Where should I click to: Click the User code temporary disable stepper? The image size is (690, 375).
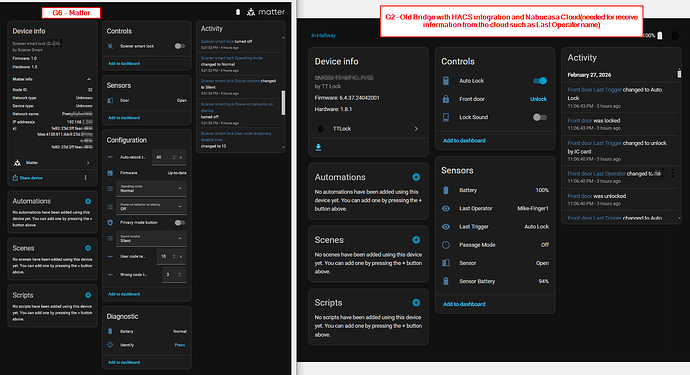click(x=174, y=256)
